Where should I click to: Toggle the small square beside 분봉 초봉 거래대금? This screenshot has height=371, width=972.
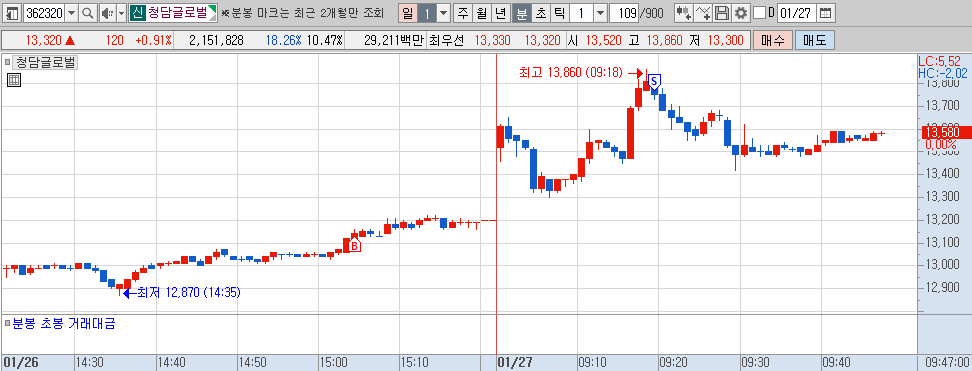pos(7,323)
